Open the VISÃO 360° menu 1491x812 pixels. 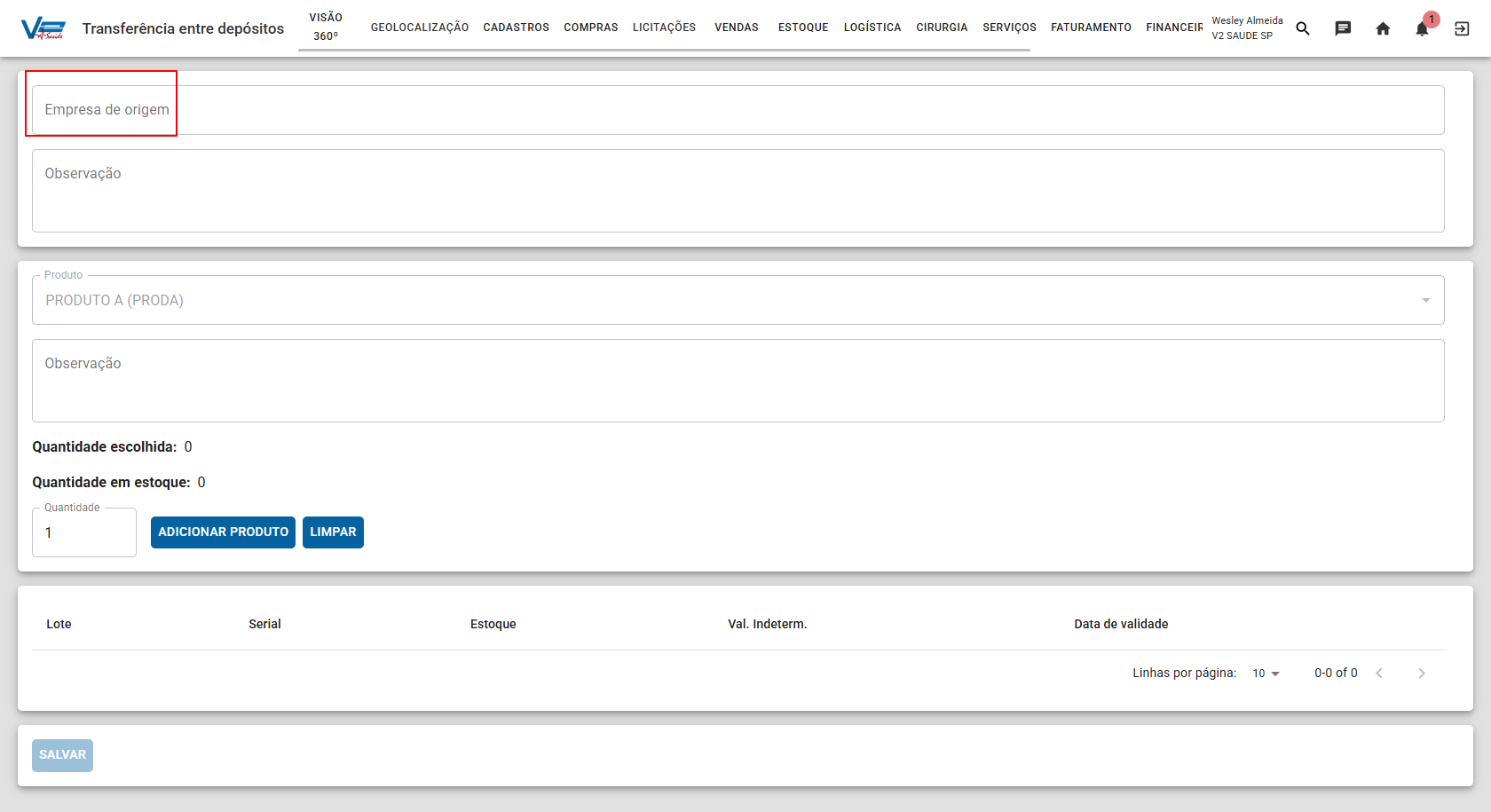tap(326, 27)
